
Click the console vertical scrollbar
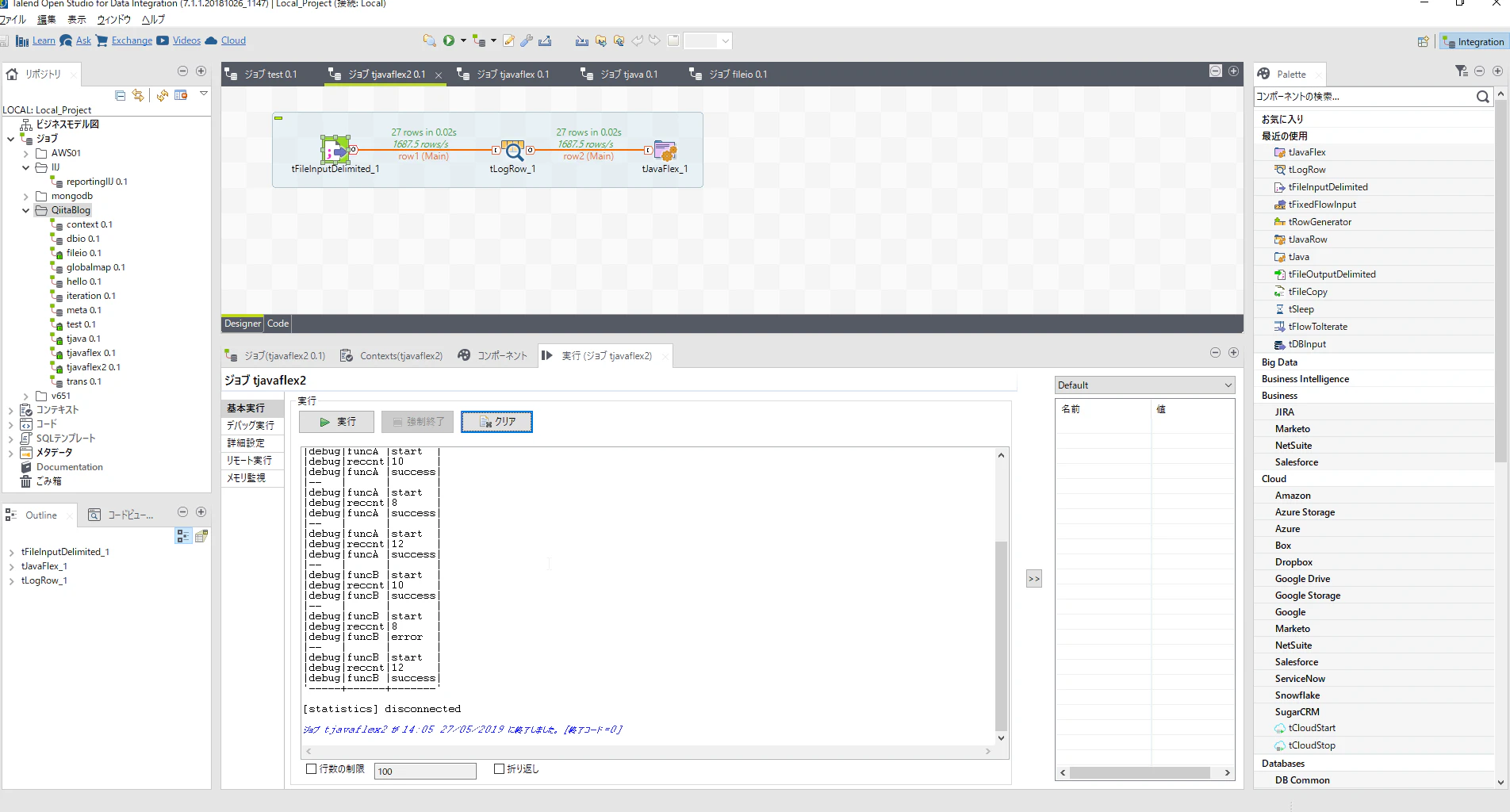coord(1001,634)
